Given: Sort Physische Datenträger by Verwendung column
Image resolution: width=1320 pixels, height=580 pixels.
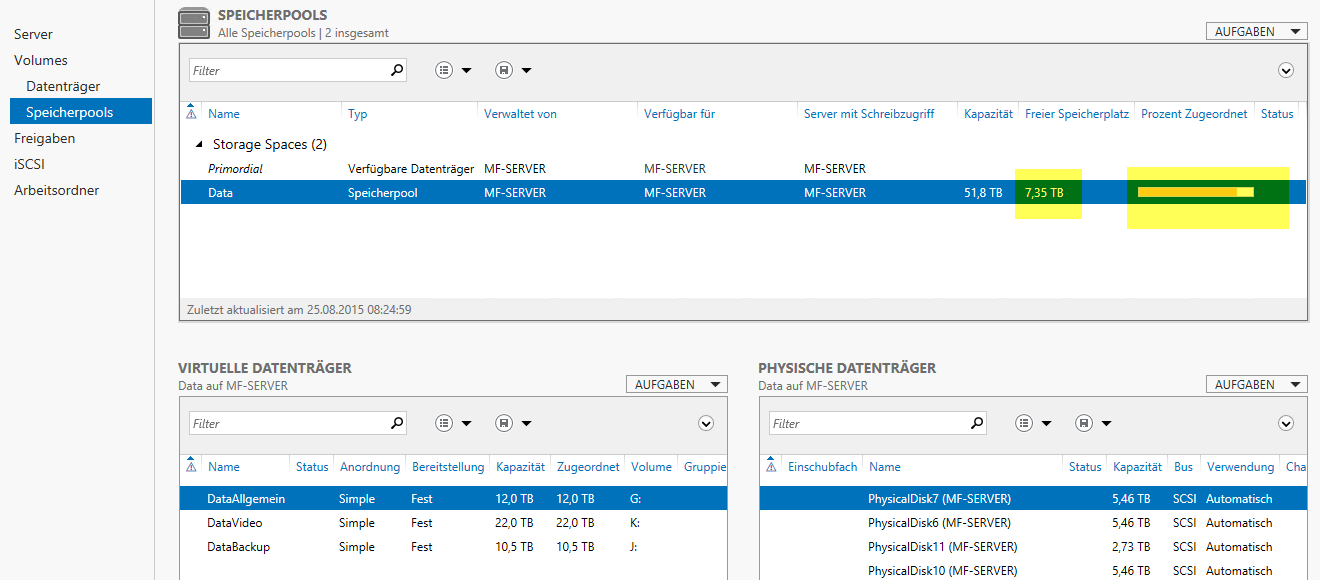Looking at the screenshot, I should tap(1240, 467).
